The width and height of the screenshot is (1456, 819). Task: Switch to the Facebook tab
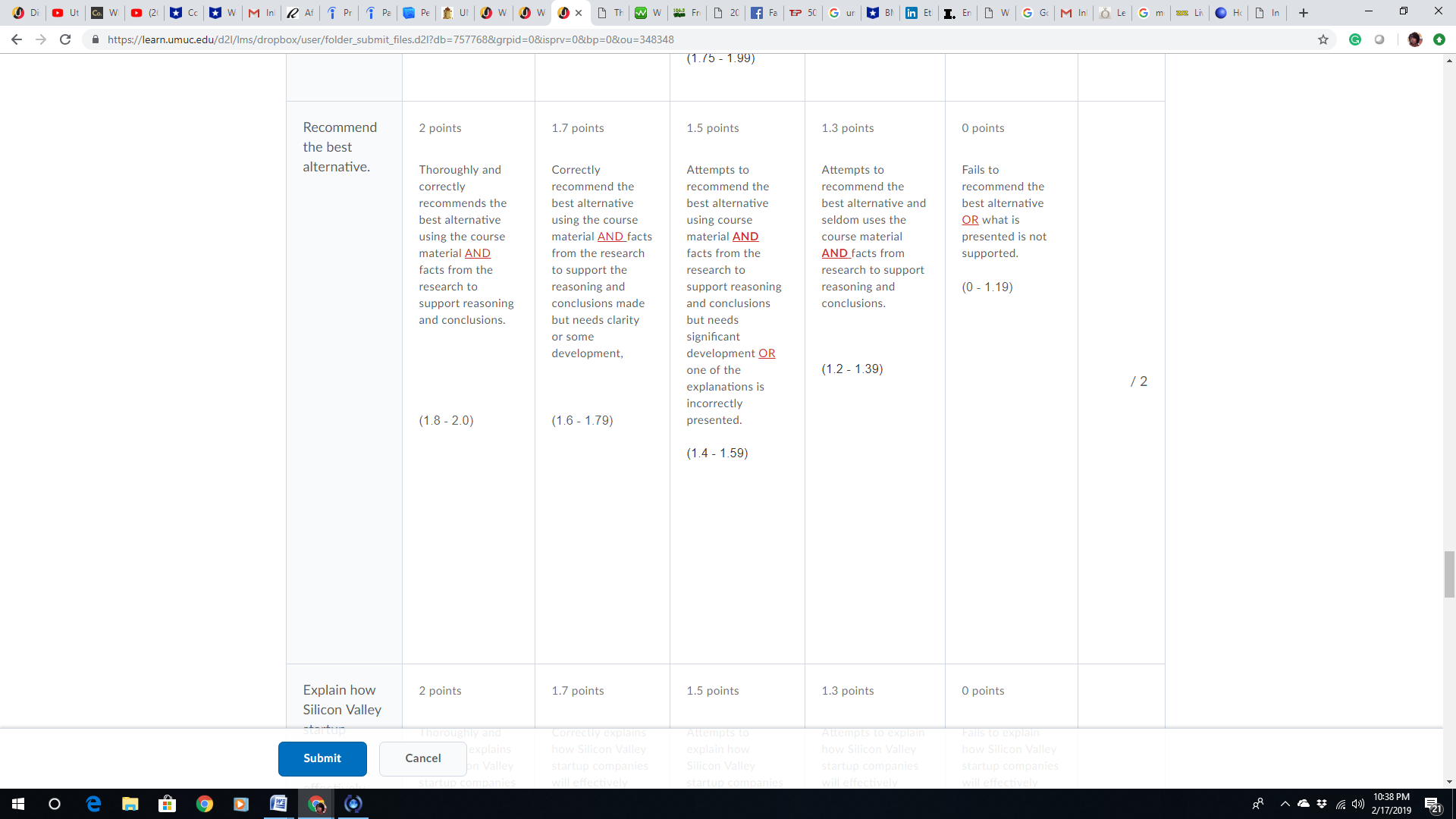pos(764,13)
